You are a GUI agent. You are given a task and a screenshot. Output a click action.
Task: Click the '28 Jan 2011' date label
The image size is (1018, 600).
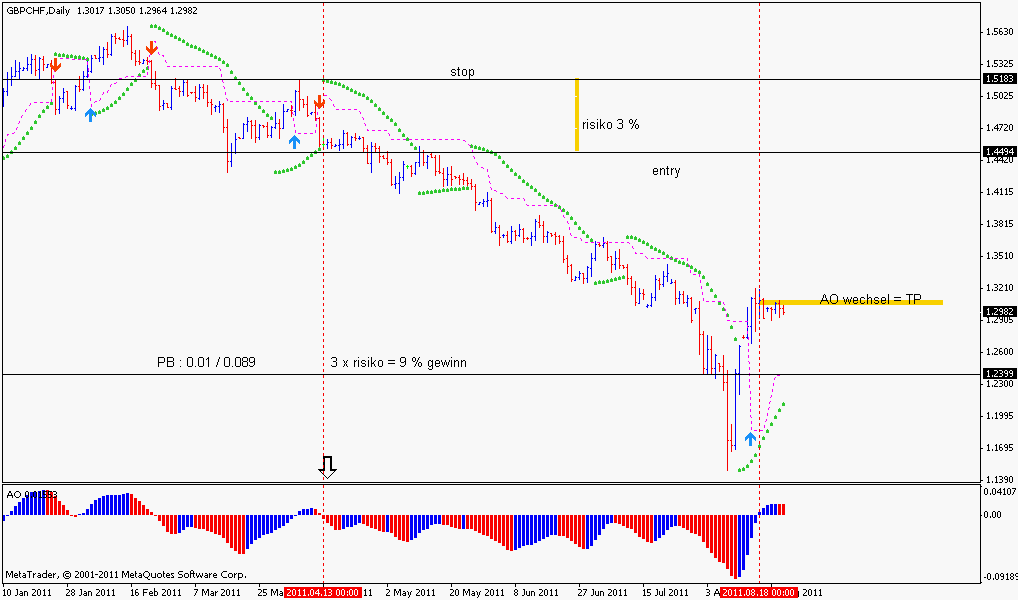click(92, 592)
